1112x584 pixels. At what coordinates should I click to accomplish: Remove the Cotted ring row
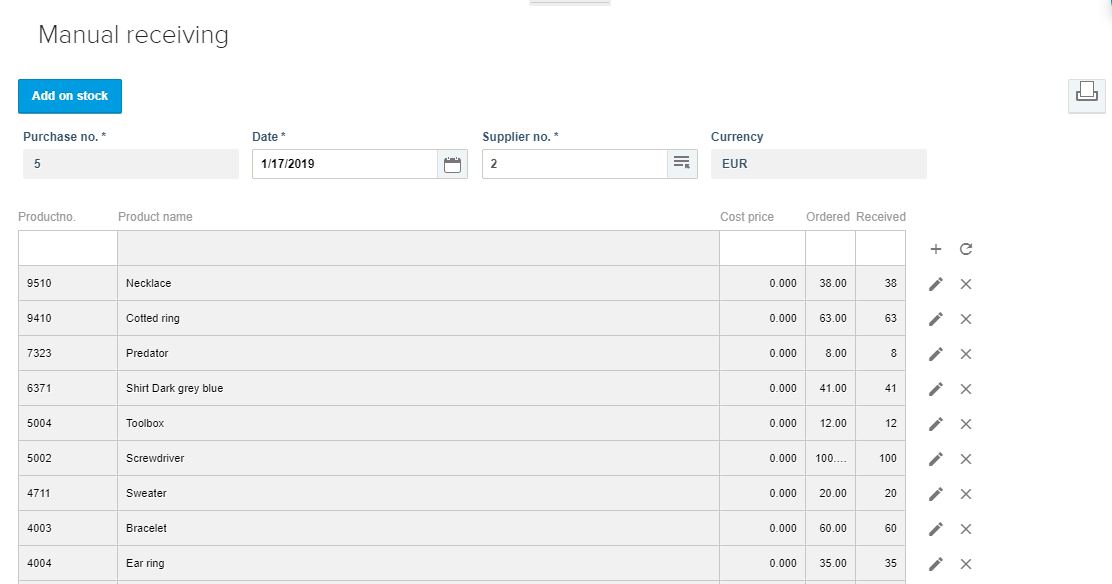point(965,319)
